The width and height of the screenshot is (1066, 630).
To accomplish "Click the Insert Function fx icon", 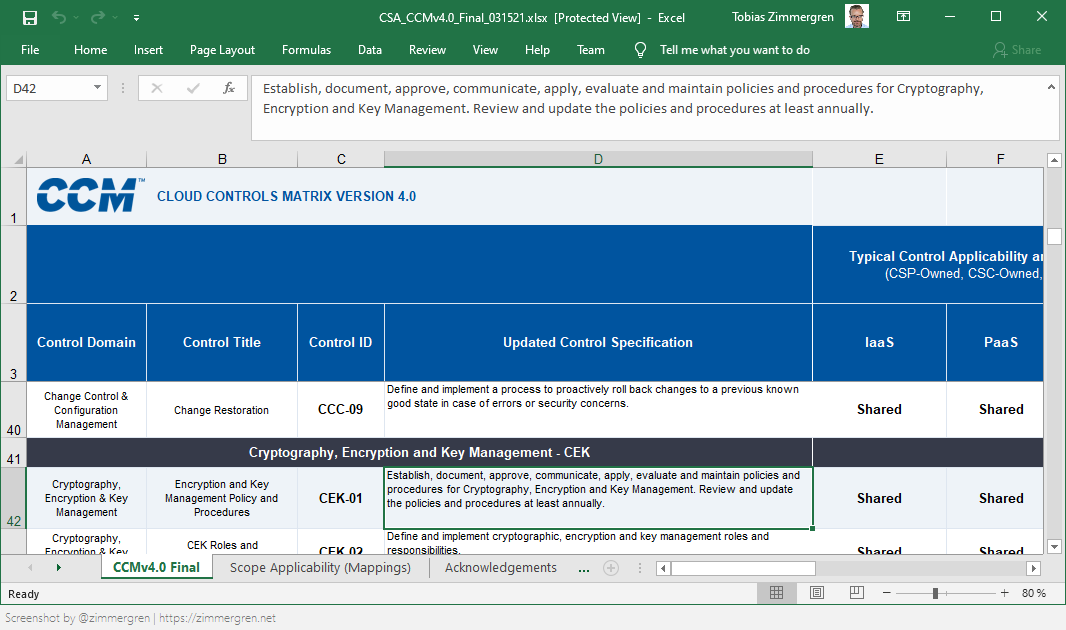I will pyautogui.click(x=229, y=88).
